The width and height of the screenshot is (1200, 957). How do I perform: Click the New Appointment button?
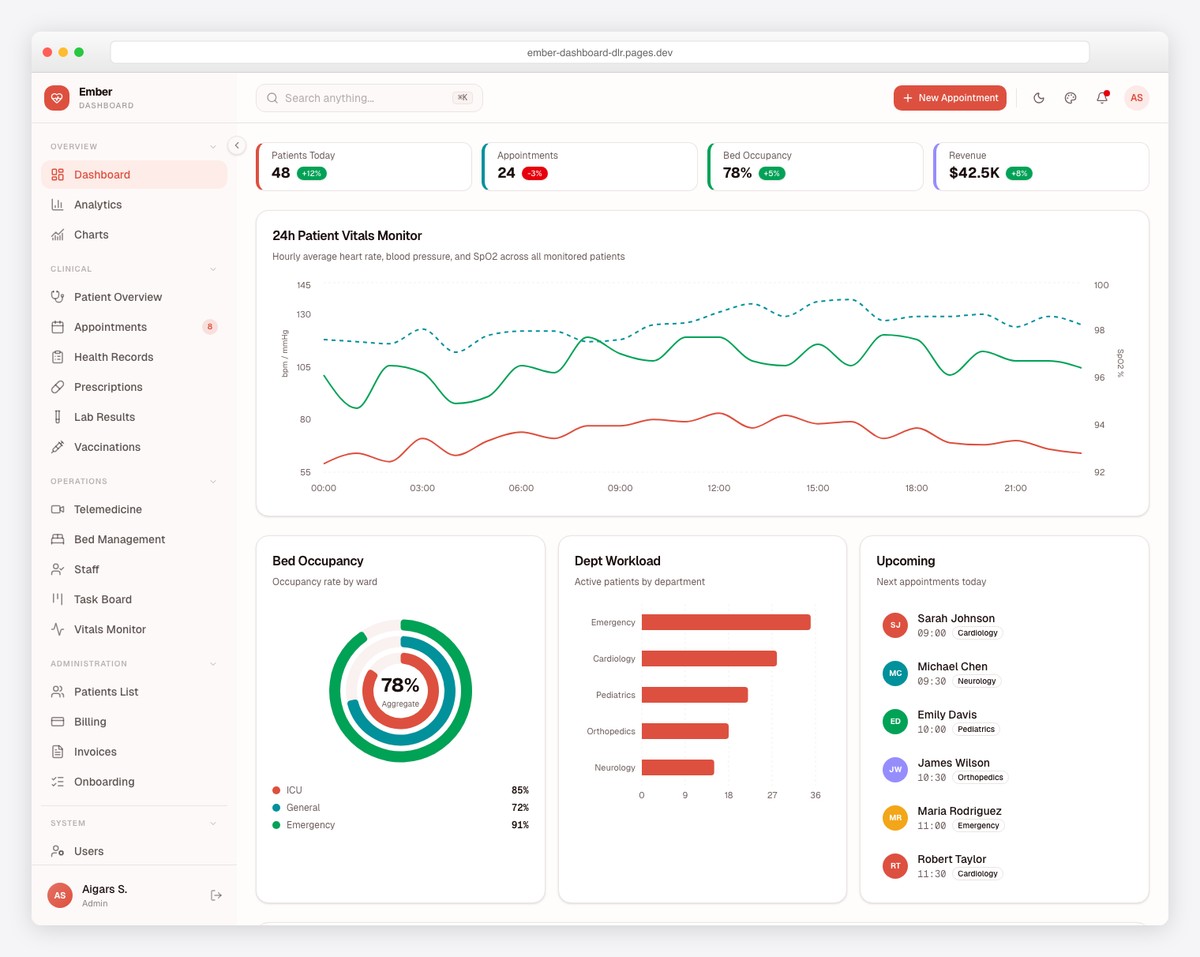(x=949, y=98)
